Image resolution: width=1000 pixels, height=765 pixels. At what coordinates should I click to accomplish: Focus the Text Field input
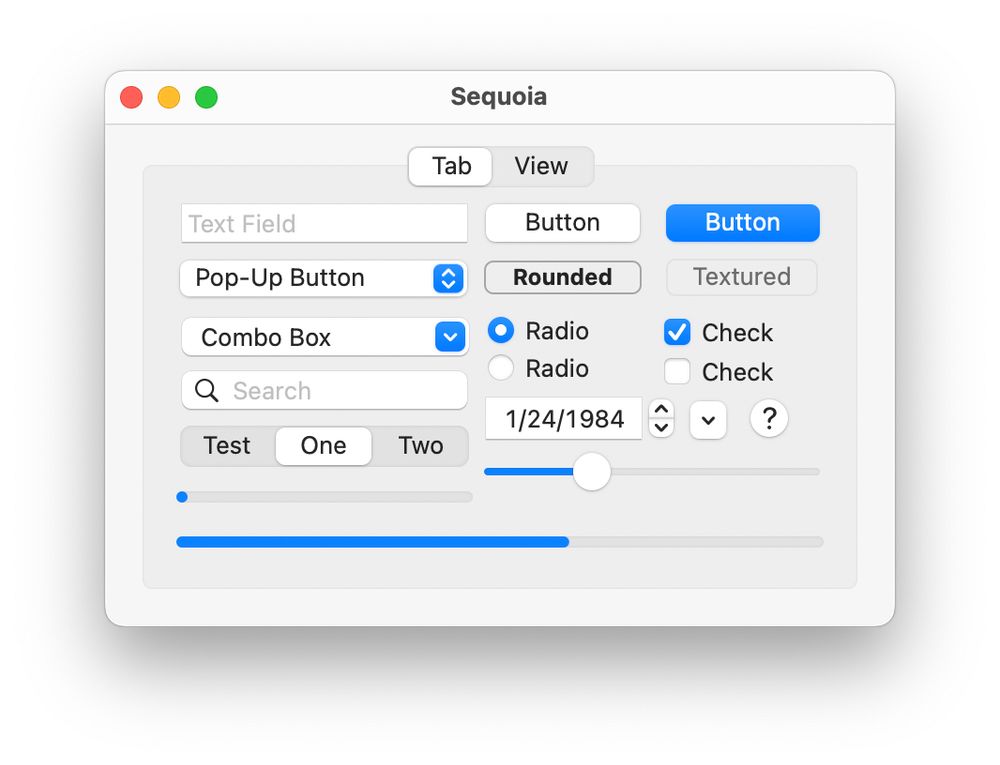pyautogui.click(x=324, y=224)
